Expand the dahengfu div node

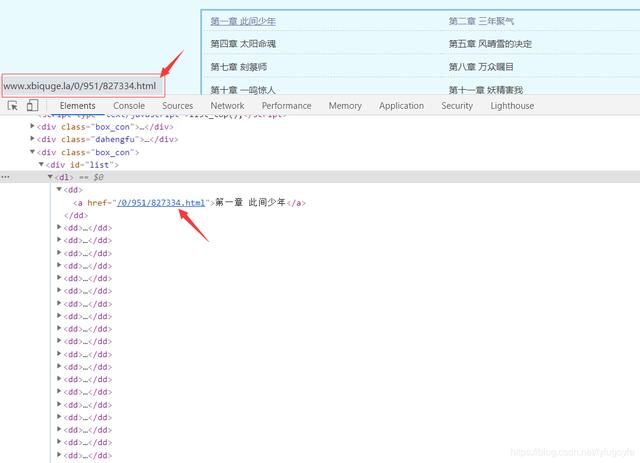pos(32,139)
